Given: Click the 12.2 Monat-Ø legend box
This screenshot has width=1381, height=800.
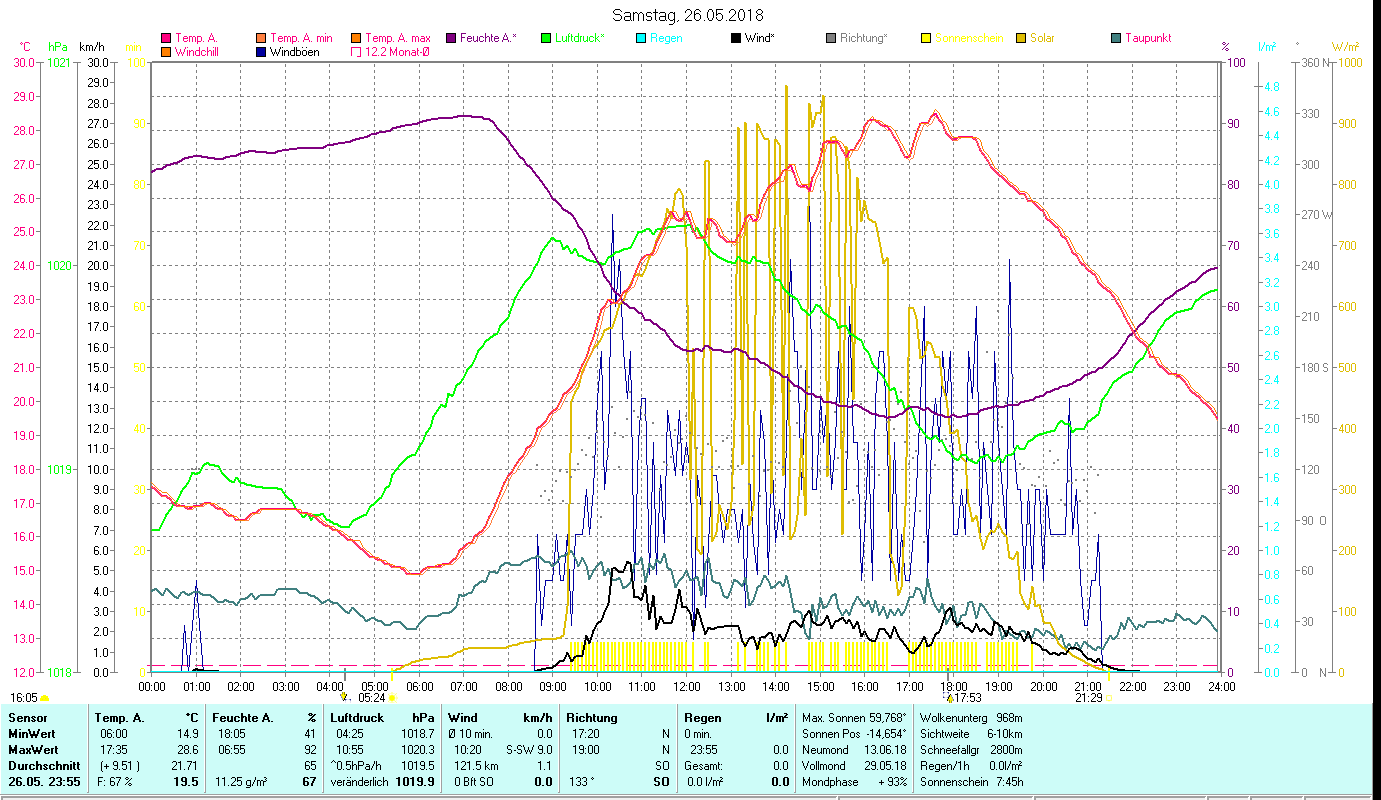Looking at the screenshot, I should coord(356,52).
